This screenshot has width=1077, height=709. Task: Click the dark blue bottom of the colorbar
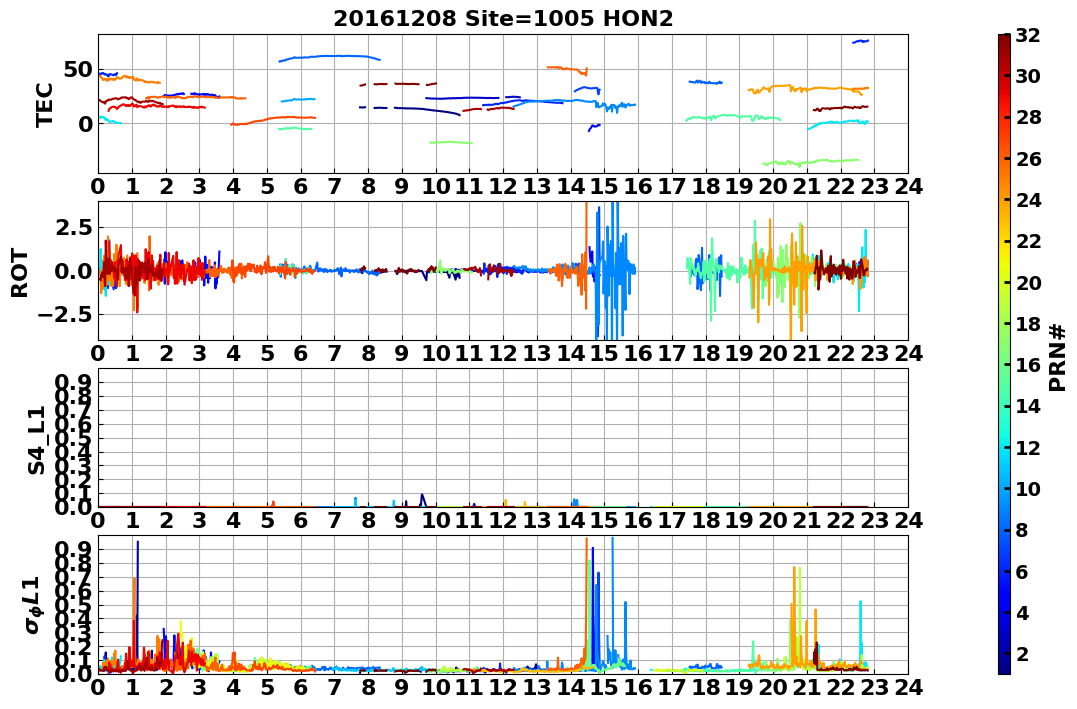(1004, 665)
